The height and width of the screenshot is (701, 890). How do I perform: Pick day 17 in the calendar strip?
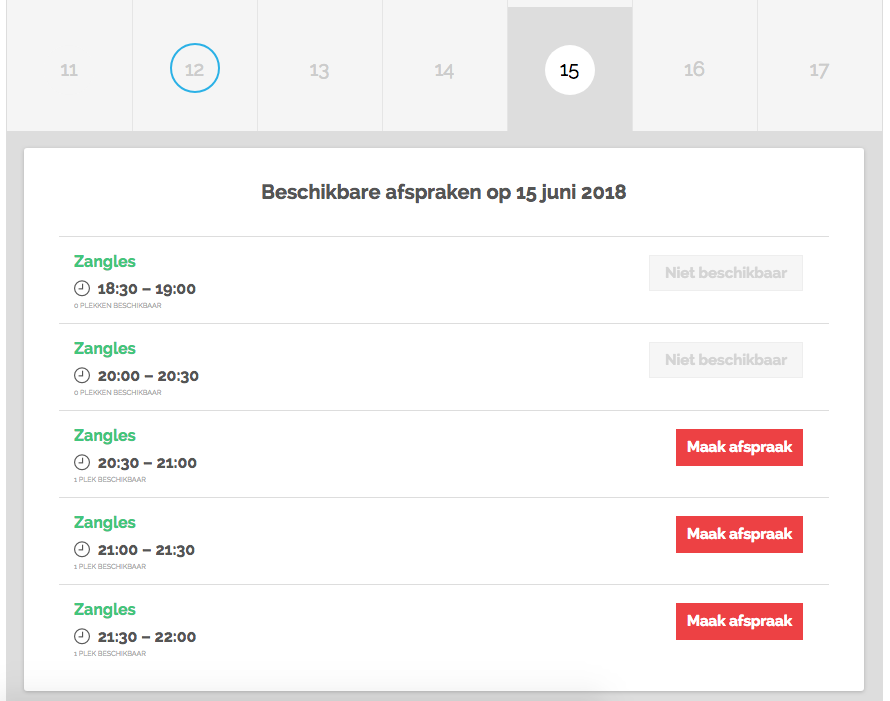point(819,70)
